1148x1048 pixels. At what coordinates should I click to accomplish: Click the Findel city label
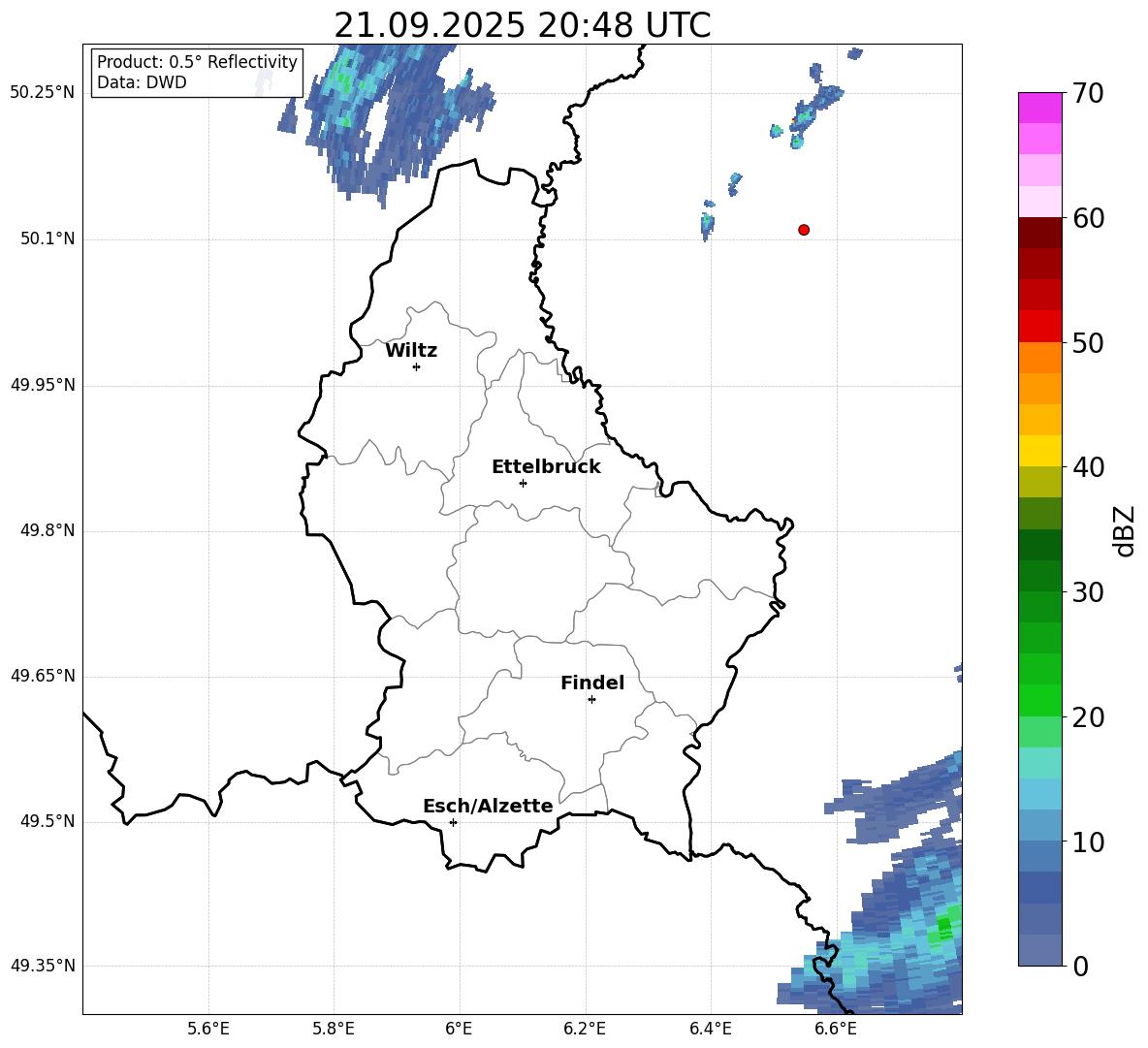click(x=592, y=683)
